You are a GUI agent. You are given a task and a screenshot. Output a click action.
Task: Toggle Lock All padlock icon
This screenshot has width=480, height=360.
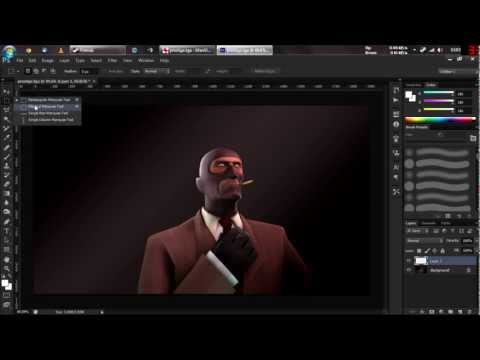[443, 250]
